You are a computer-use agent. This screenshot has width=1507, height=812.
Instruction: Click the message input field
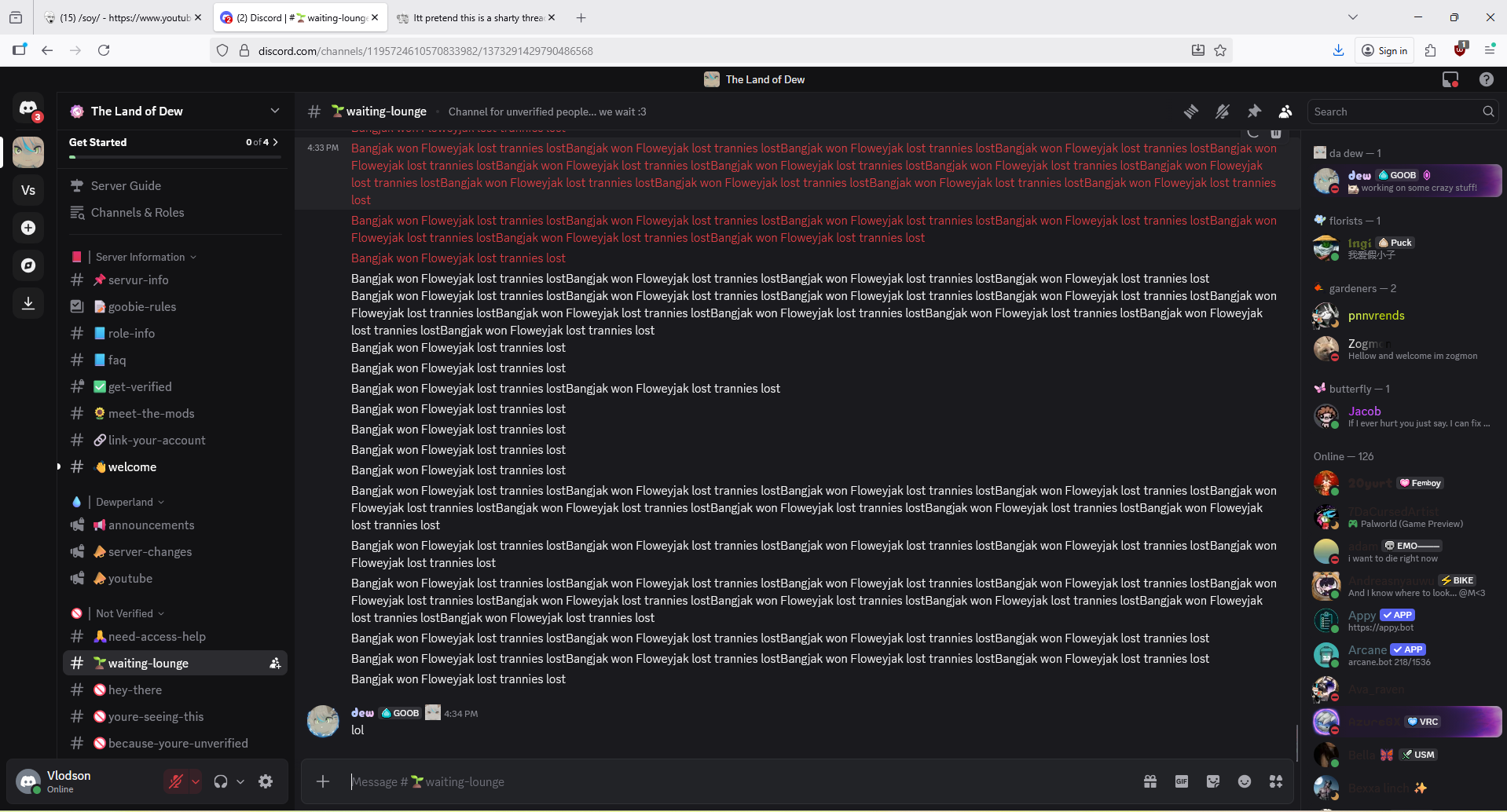707,781
